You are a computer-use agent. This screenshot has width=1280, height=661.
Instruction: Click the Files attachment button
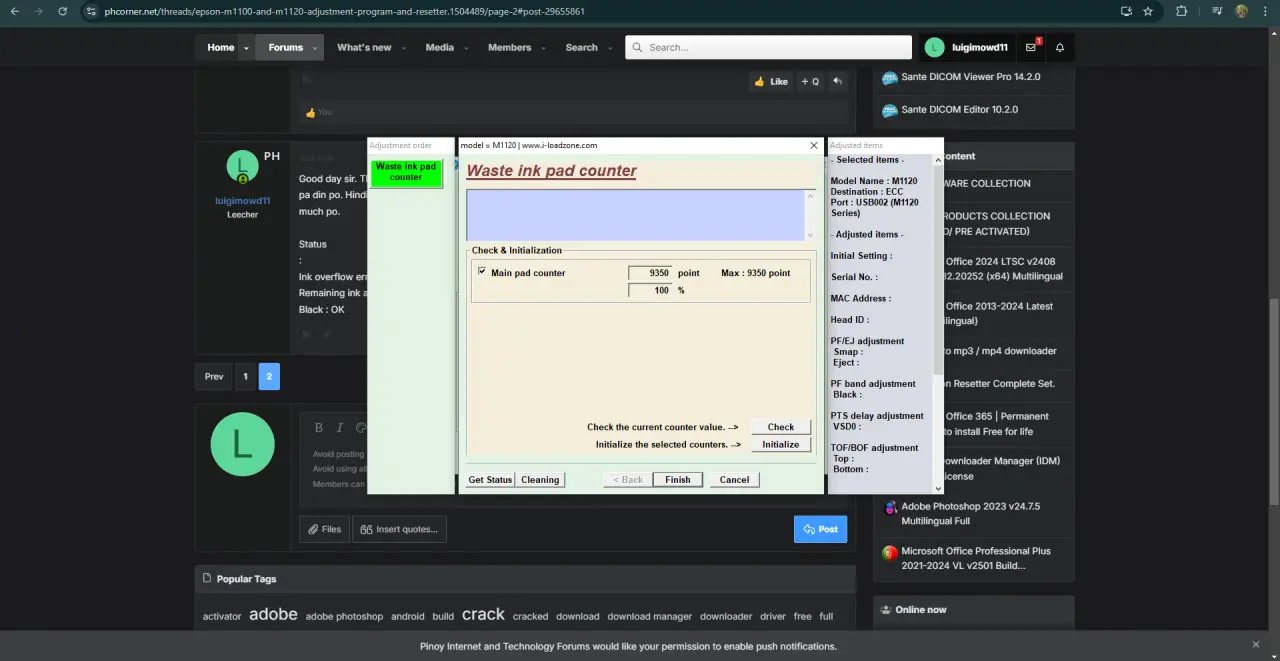(324, 529)
